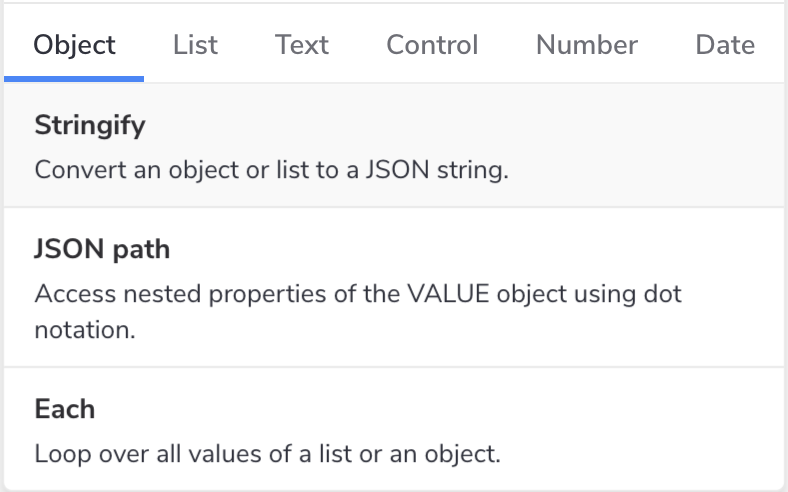Click the JSON path heading
The image size is (788, 492).
click(102, 249)
